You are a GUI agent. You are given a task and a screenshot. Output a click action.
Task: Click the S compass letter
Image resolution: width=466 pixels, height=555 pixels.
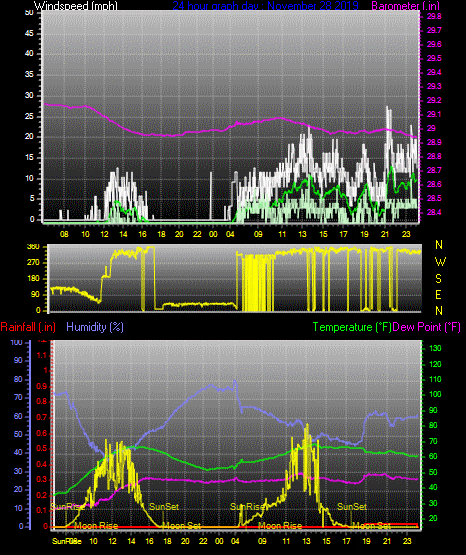coord(438,279)
